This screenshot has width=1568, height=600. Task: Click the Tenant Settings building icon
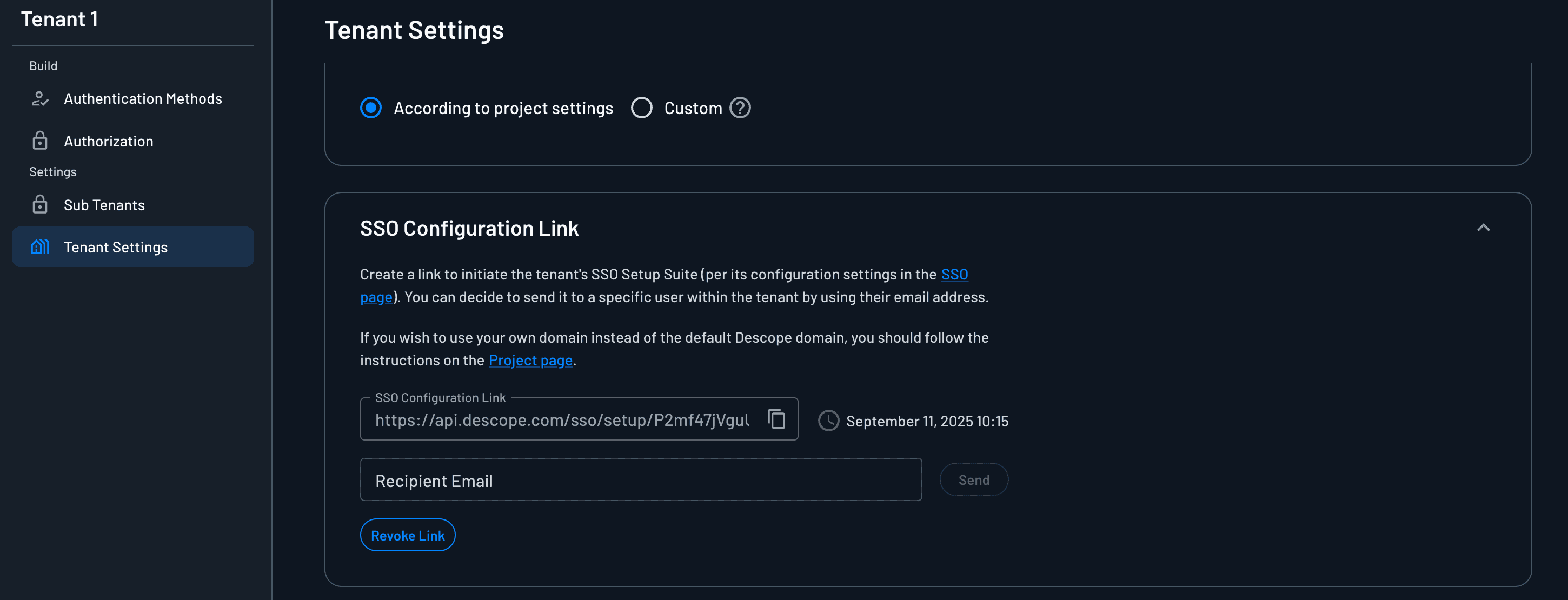[40, 247]
